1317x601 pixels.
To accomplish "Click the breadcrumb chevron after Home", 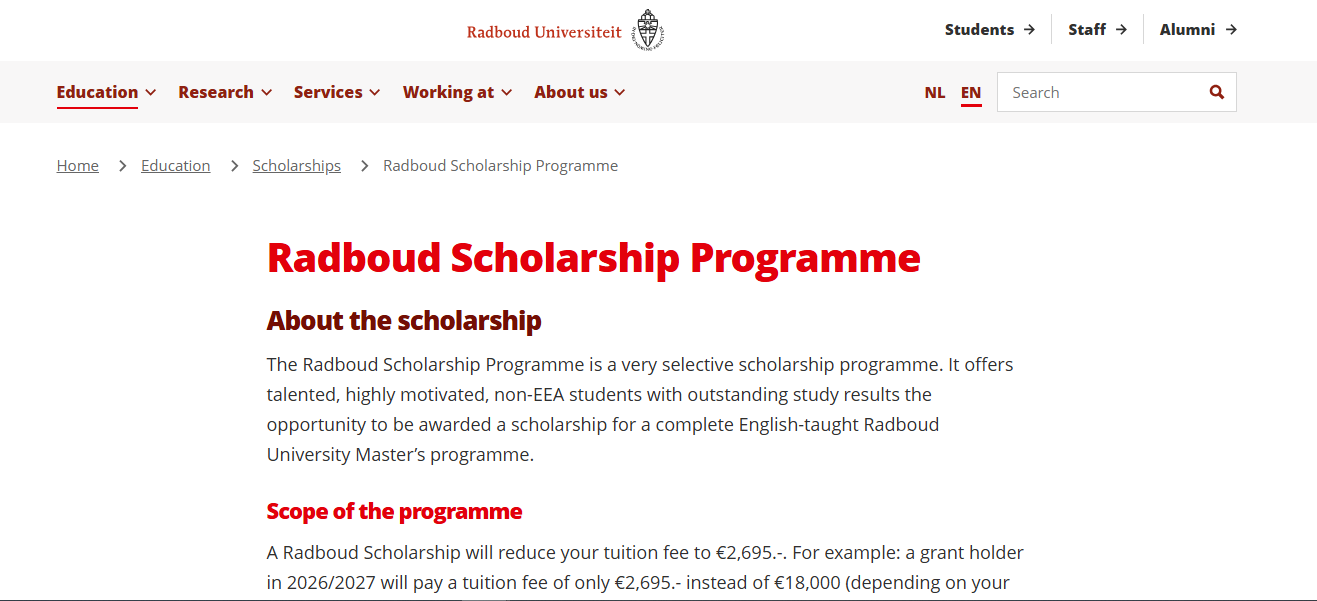I will pyautogui.click(x=122, y=166).
